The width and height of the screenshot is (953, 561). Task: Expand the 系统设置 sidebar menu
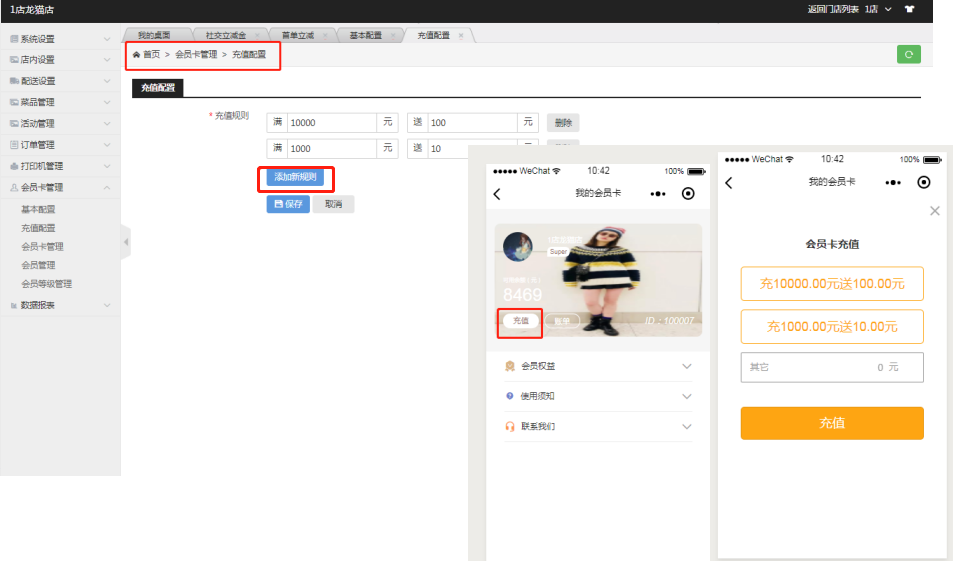pos(60,39)
